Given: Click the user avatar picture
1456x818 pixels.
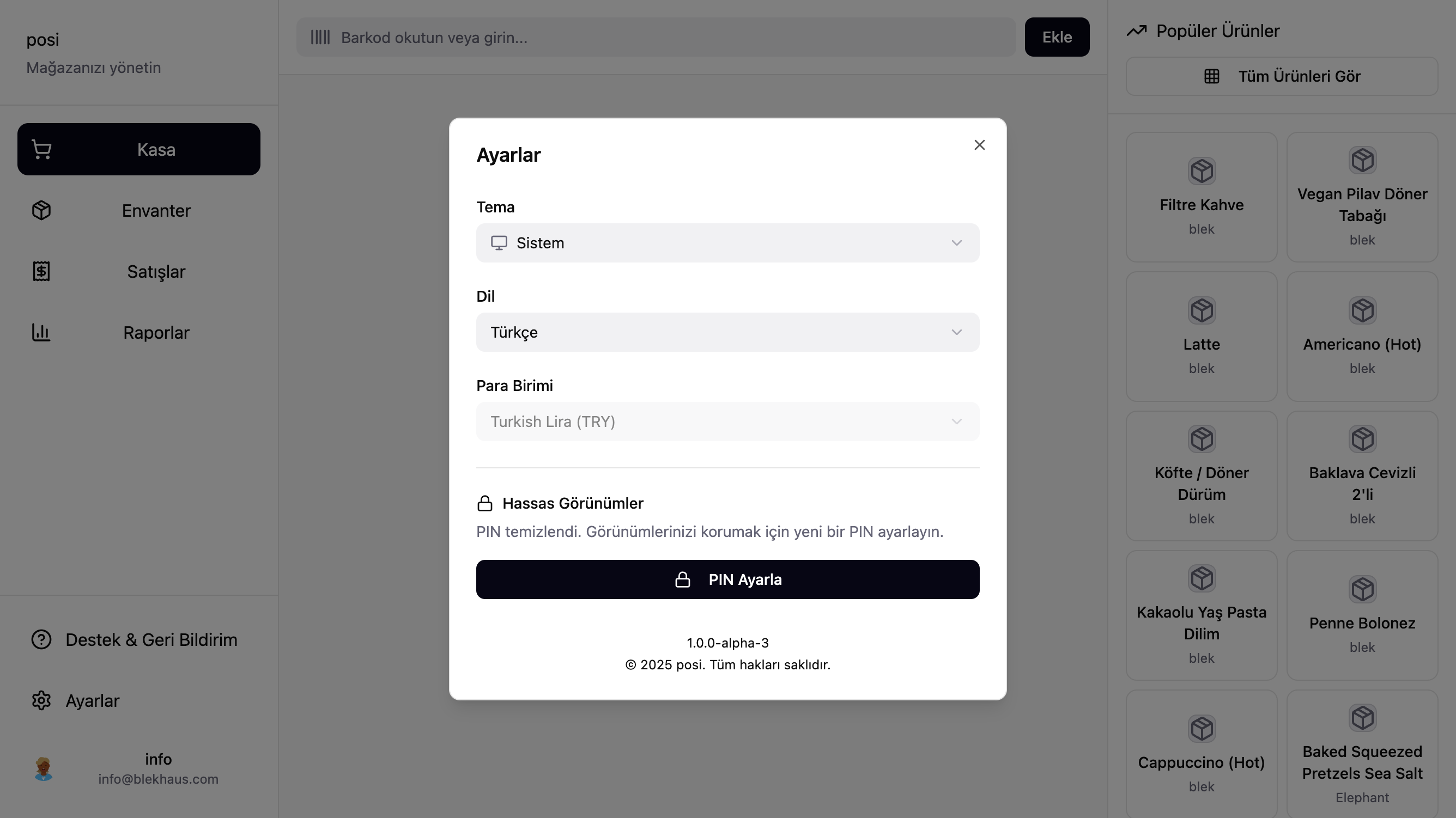Looking at the screenshot, I should tap(44, 769).
